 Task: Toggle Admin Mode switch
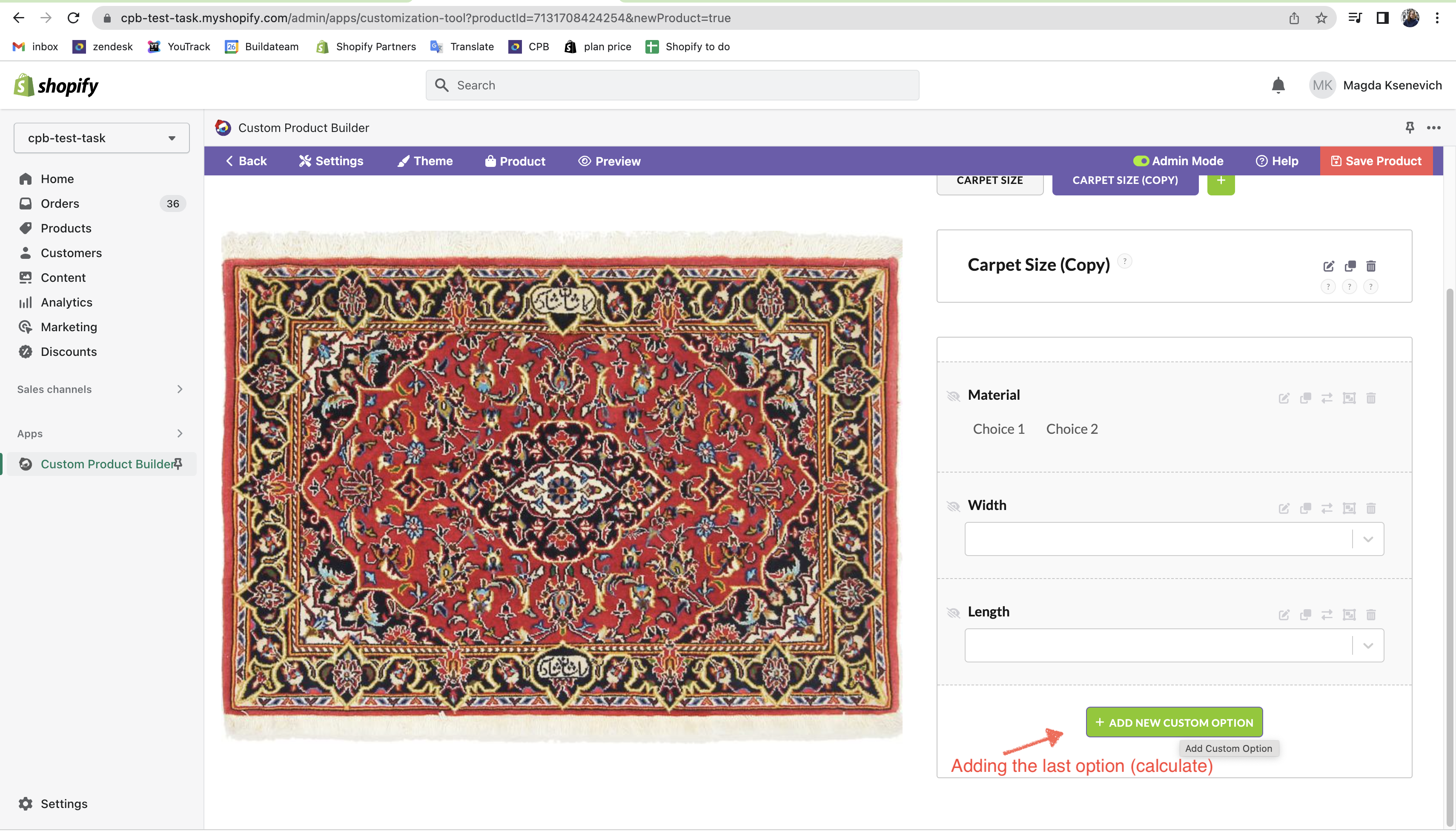click(1141, 161)
